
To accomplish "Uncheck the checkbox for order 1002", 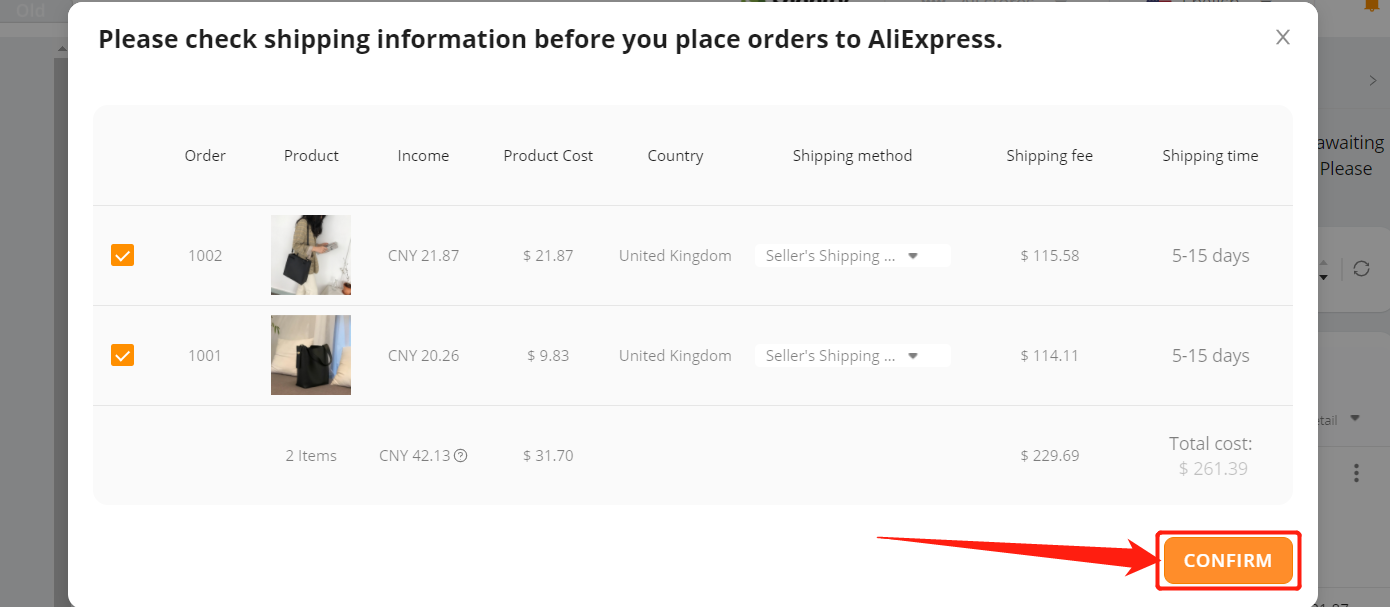I will [122, 255].
